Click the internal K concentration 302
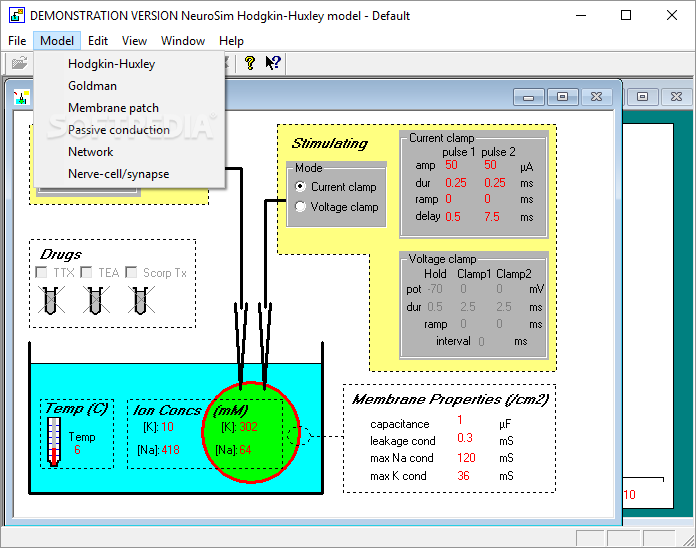 click(248, 427)
